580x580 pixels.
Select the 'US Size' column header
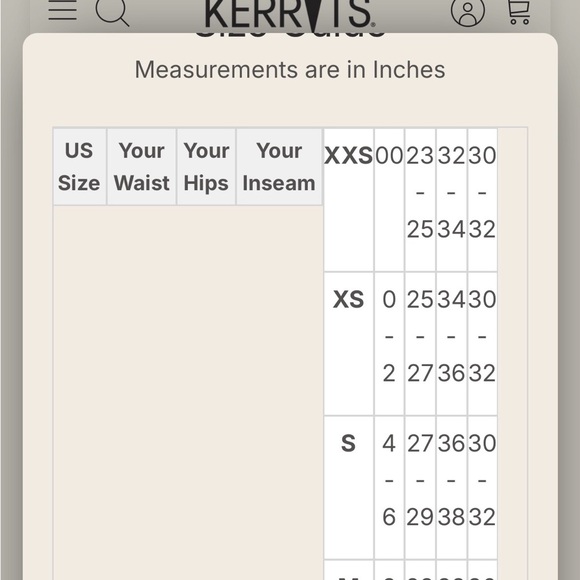coord(79,167)
